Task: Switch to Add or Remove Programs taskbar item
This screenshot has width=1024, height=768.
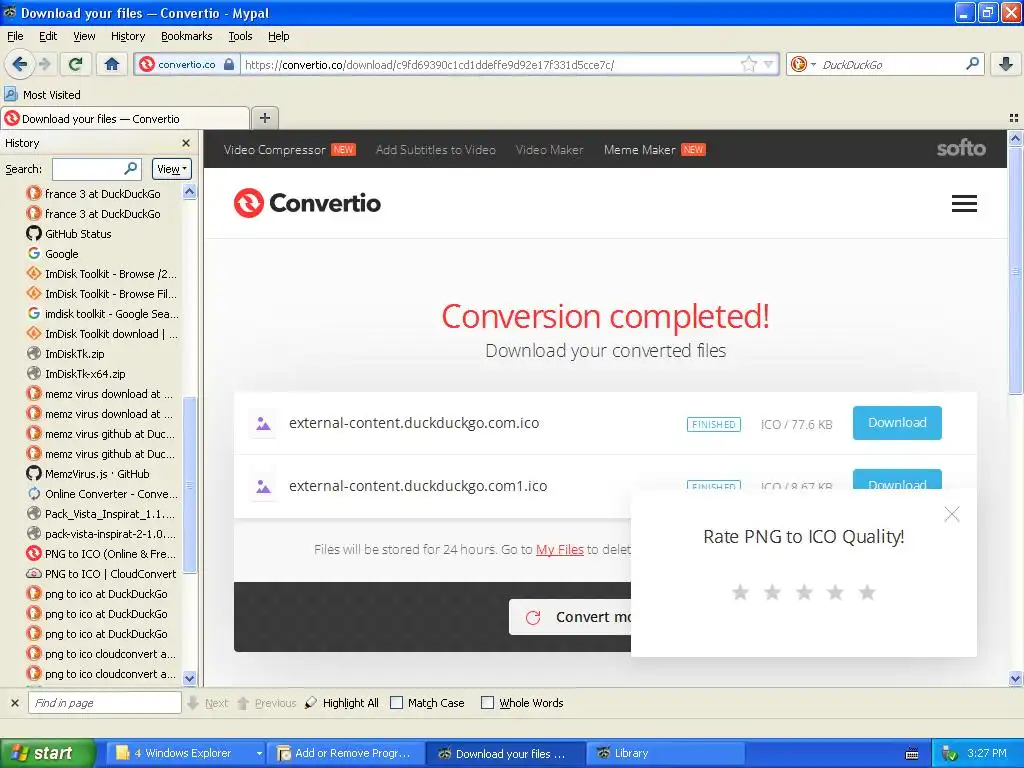Action: point(347,754)
